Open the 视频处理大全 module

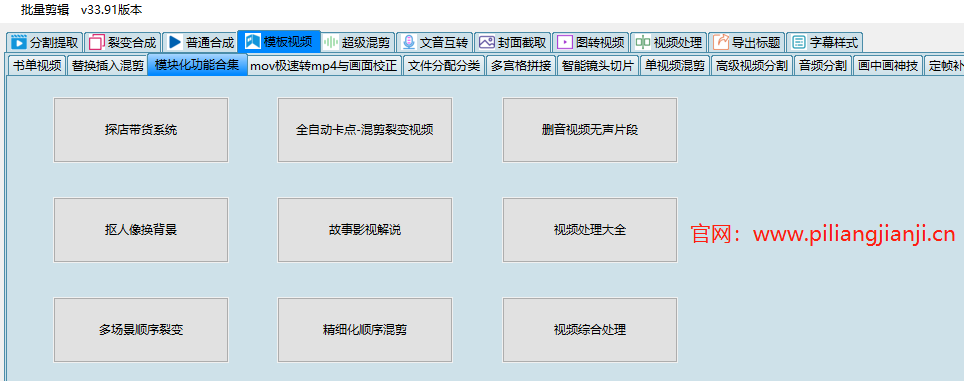590,230
